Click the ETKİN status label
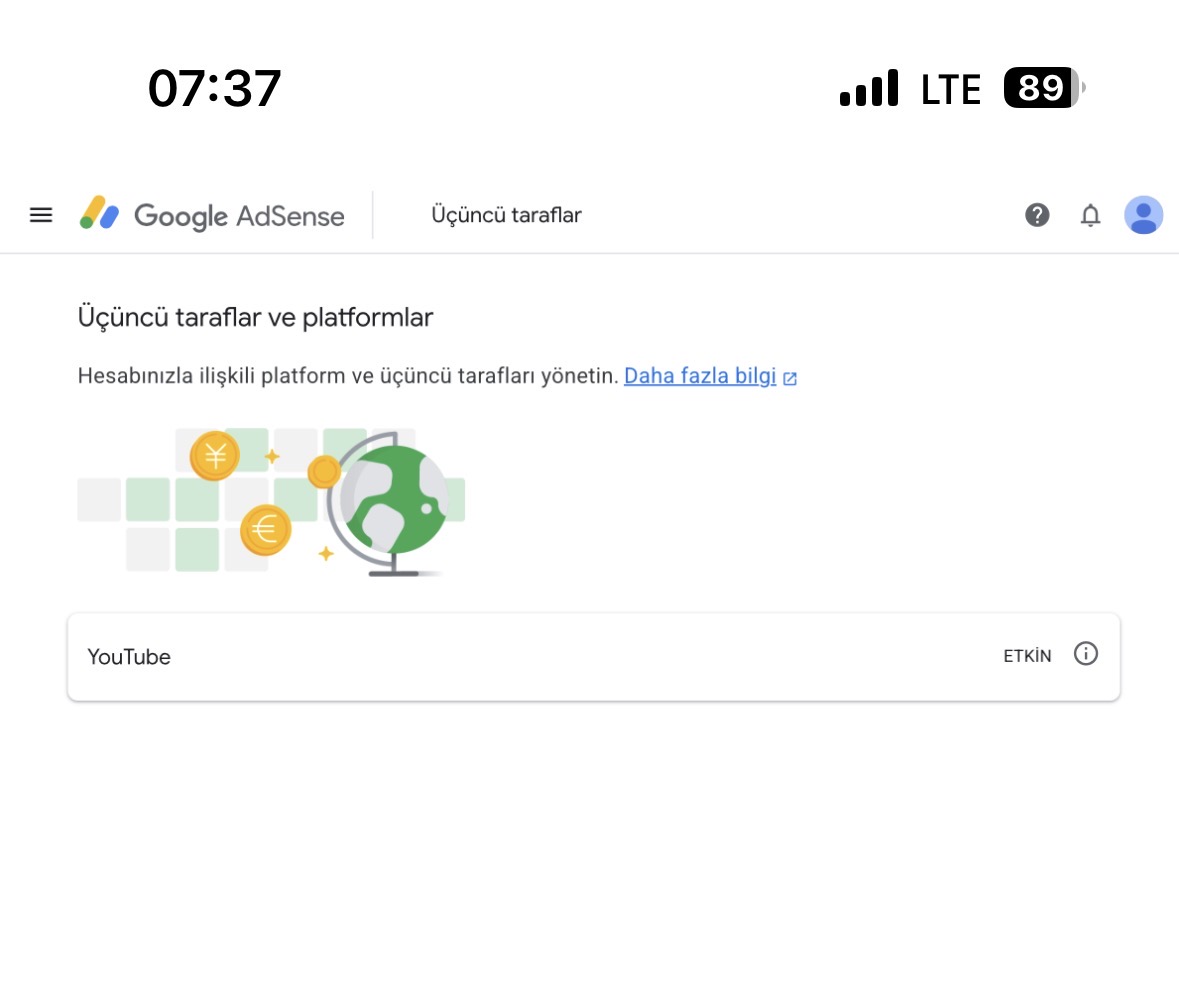This screenshot has width=1179, height=1006. click(x=1027, y=656)
